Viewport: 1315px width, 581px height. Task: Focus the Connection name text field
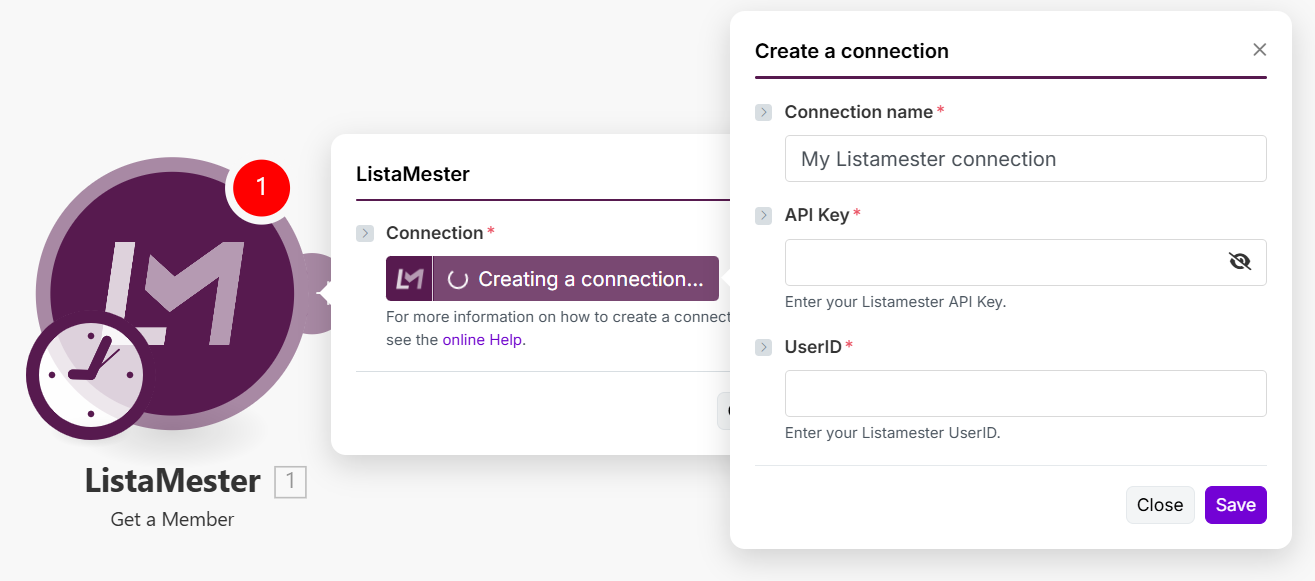click(1025, 159)
